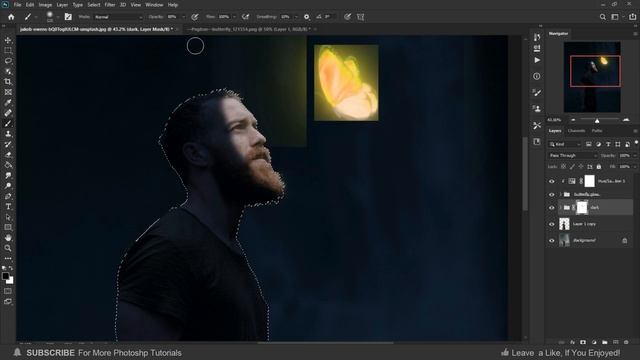Select the Rectangular Marquee tool

pyautogui.click(x=8, y=51)
